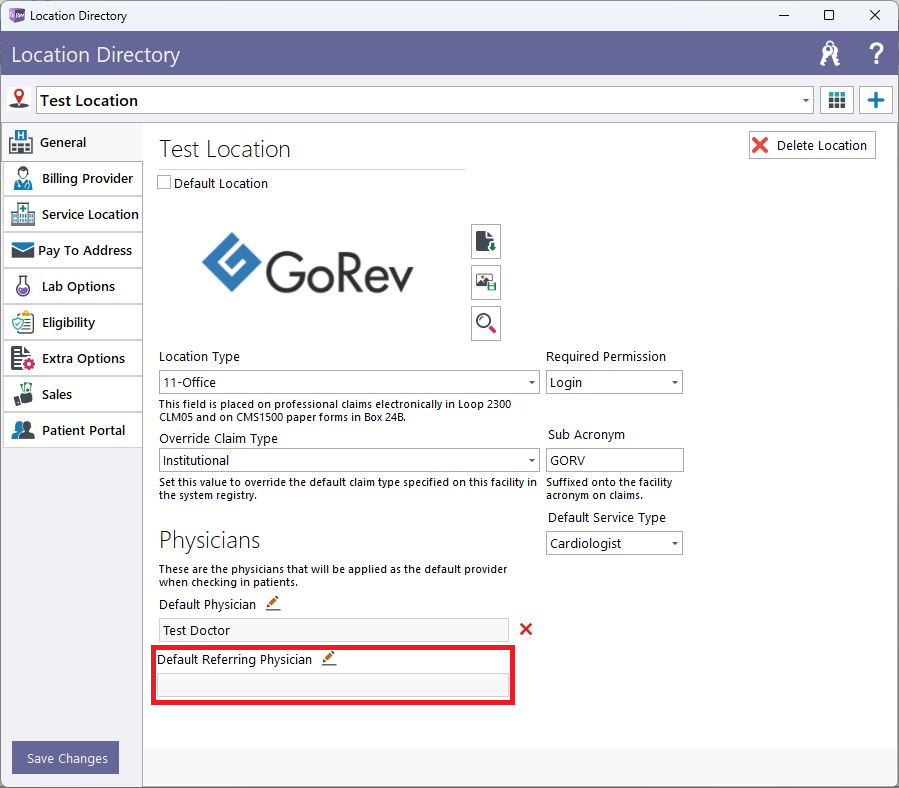Screen dimensions: 899x788
Task: Toggle the Default Location checkbox
Action: tap(164, 182)
